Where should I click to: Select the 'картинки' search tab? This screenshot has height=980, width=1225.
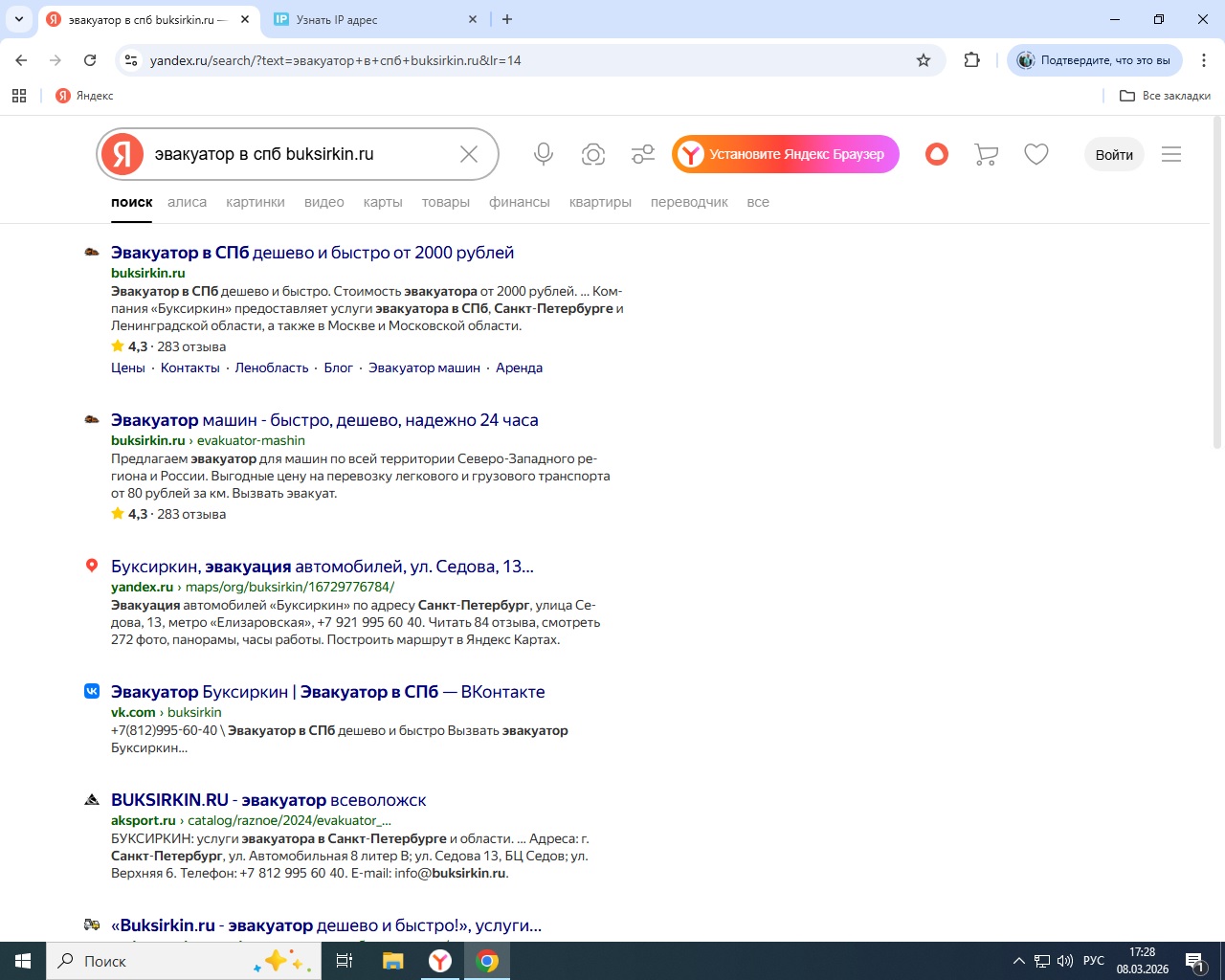256,202
